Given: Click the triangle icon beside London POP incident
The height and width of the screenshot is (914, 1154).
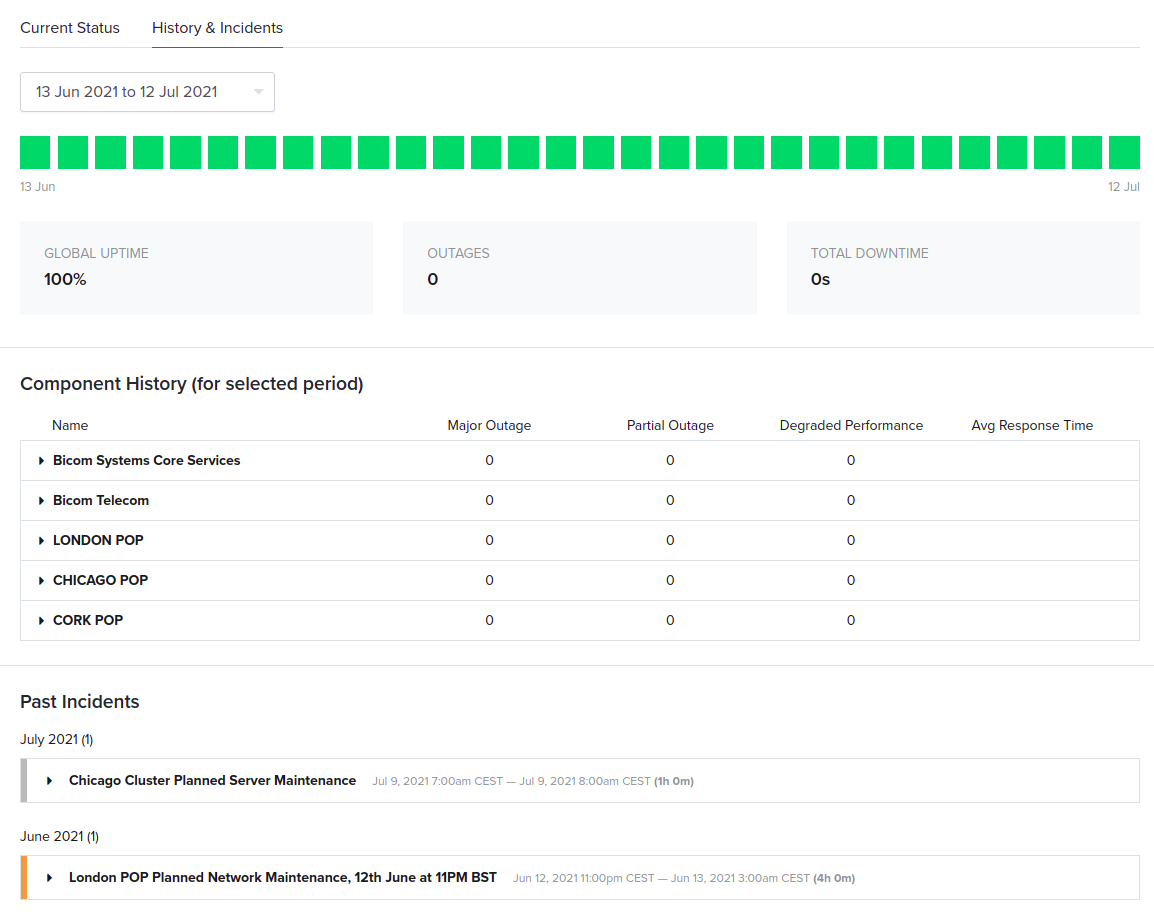Looking at the screenshot, I should point(48,877).
